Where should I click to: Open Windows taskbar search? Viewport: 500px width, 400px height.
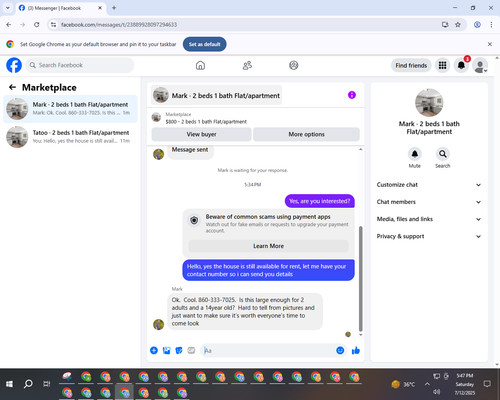pos(28,384)
